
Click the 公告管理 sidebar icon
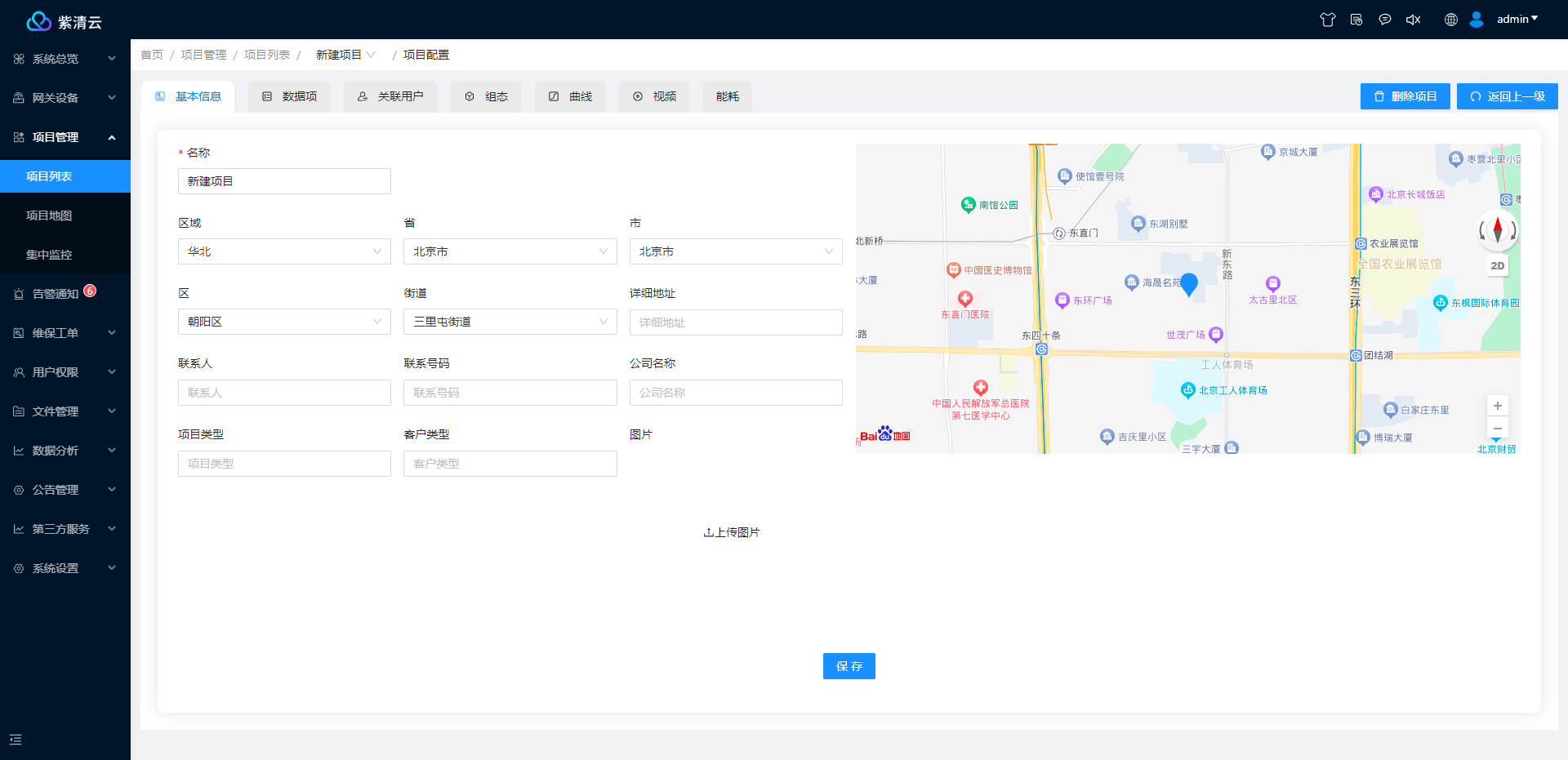tap(19, 490)
